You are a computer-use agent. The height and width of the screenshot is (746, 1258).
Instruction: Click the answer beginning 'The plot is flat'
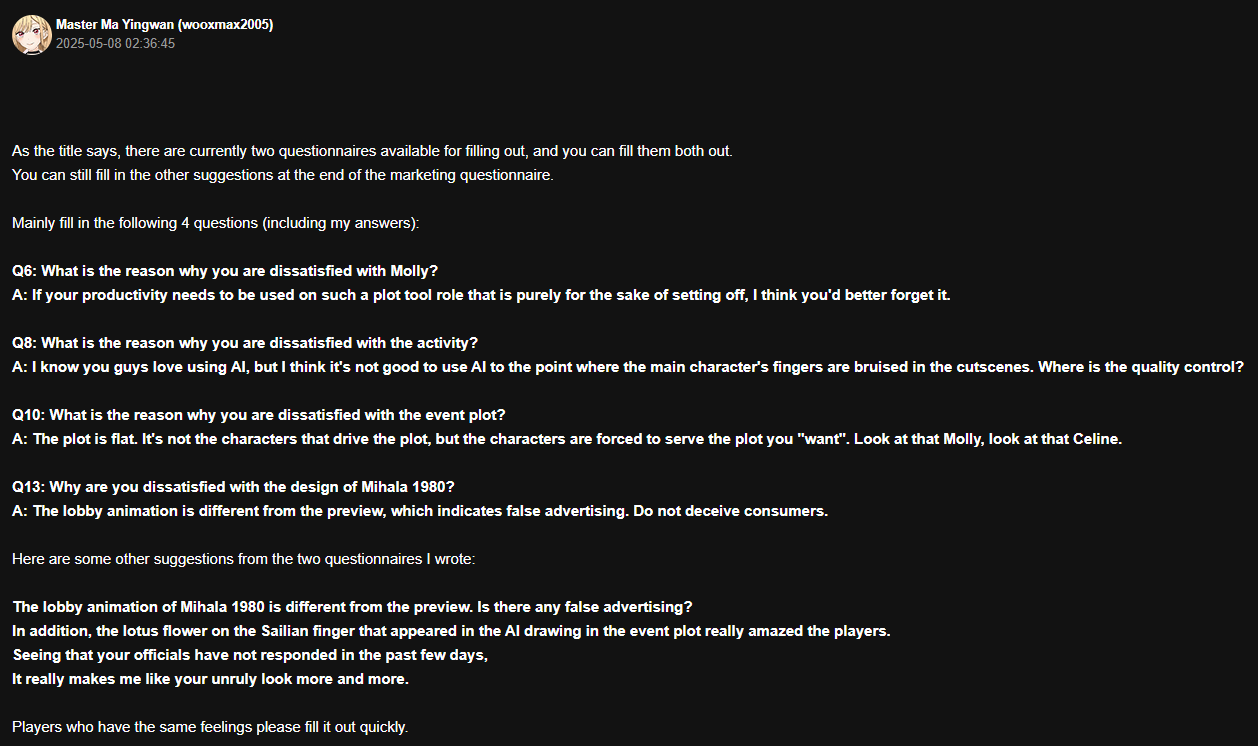pos(567,439)
